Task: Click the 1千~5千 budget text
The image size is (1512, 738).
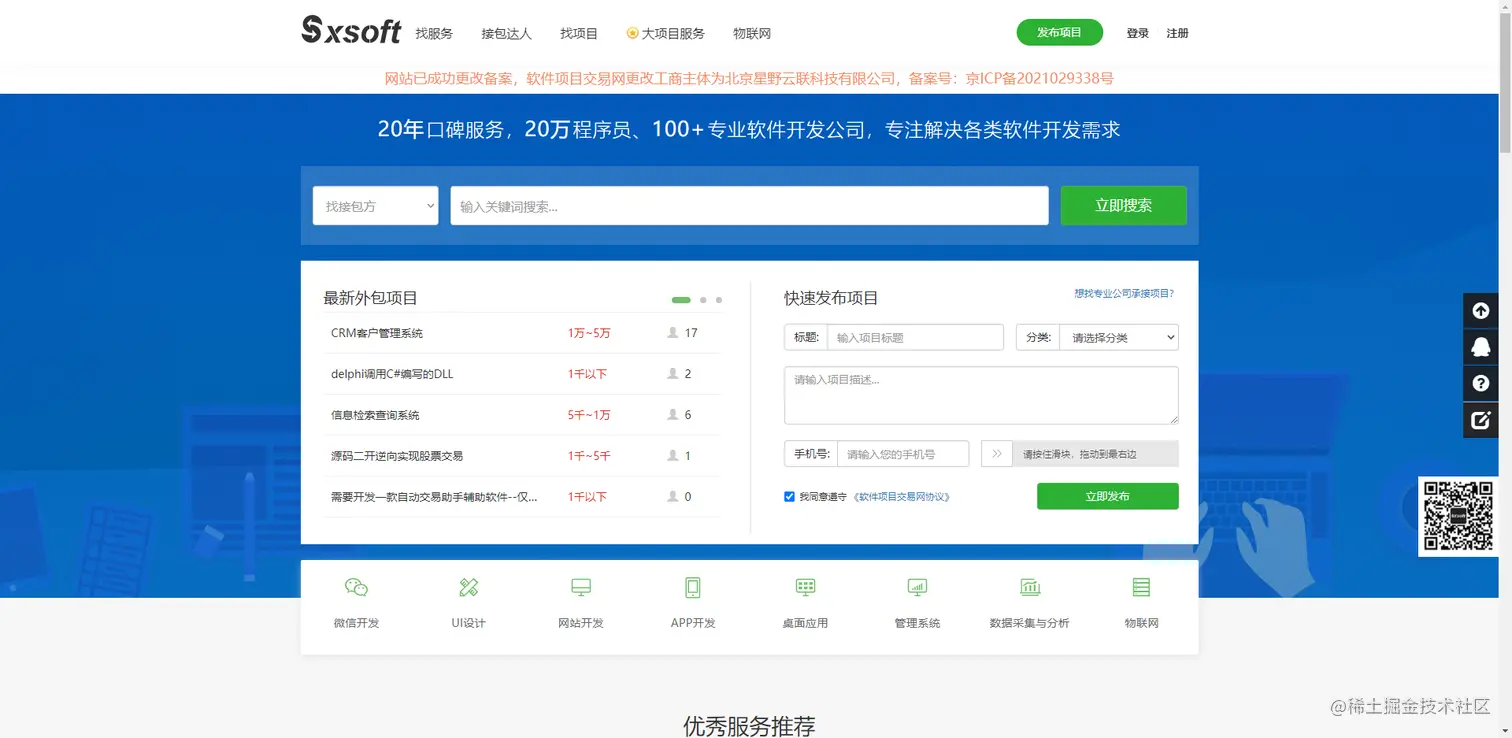Action: (589, 456)
